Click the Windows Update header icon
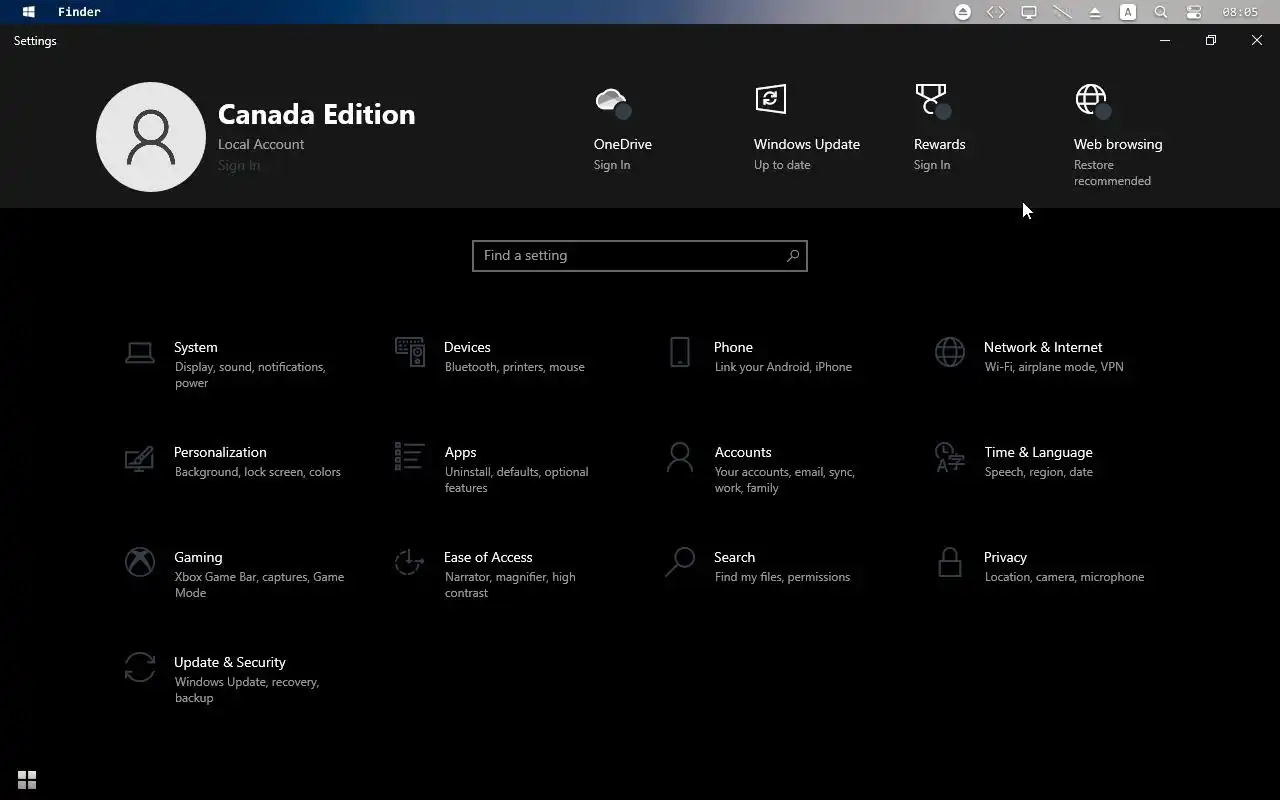The image size is (1280, 800). (770, 99)
